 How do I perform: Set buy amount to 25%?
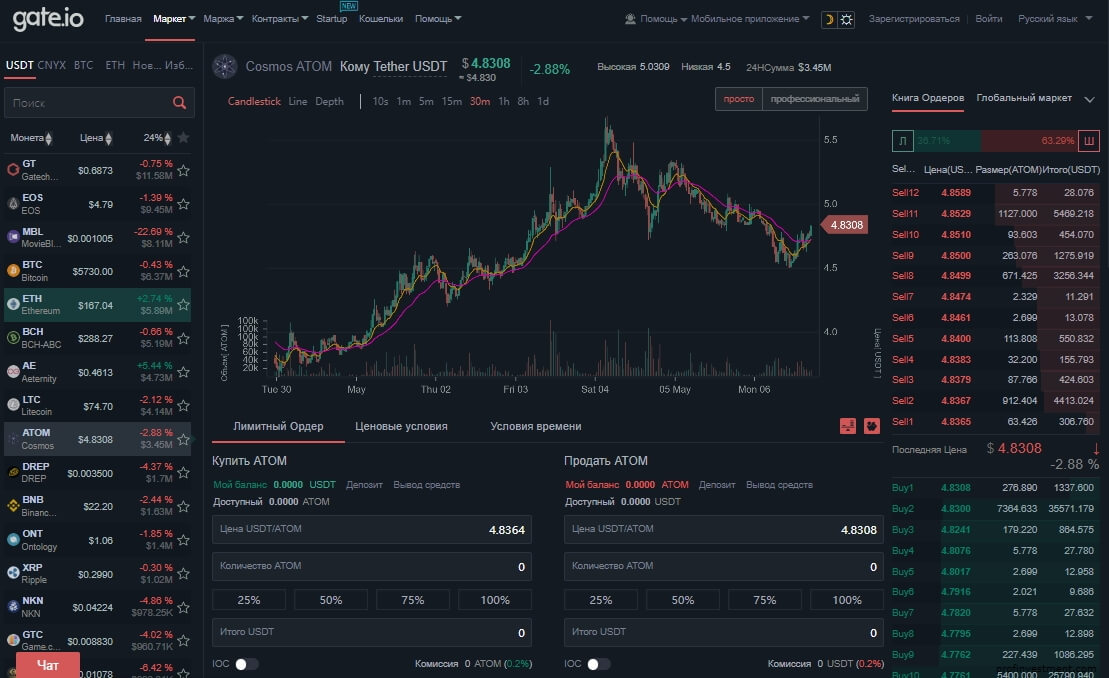coord(249,600)
